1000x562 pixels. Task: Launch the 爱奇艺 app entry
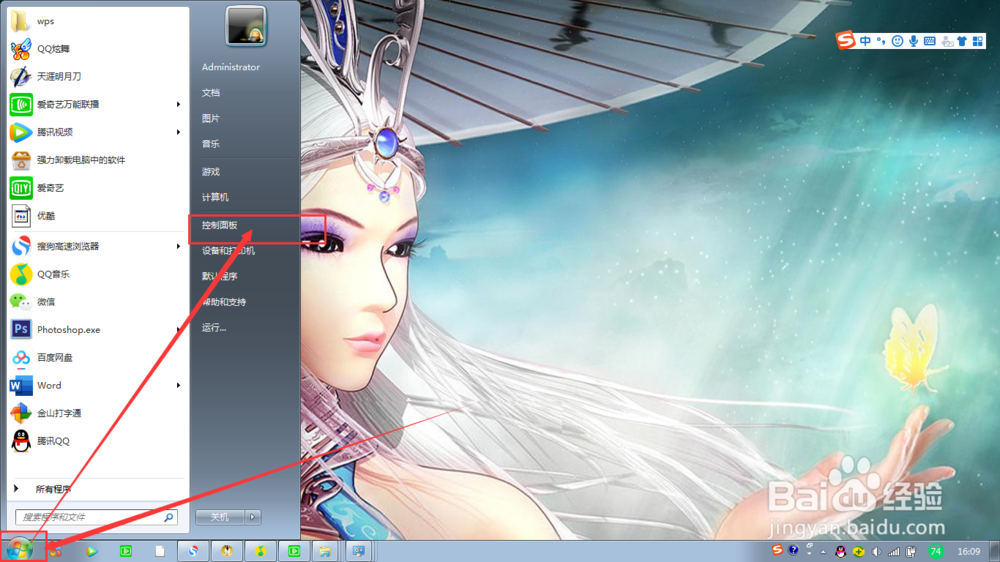pyautogui.click(x=97, y=188)
